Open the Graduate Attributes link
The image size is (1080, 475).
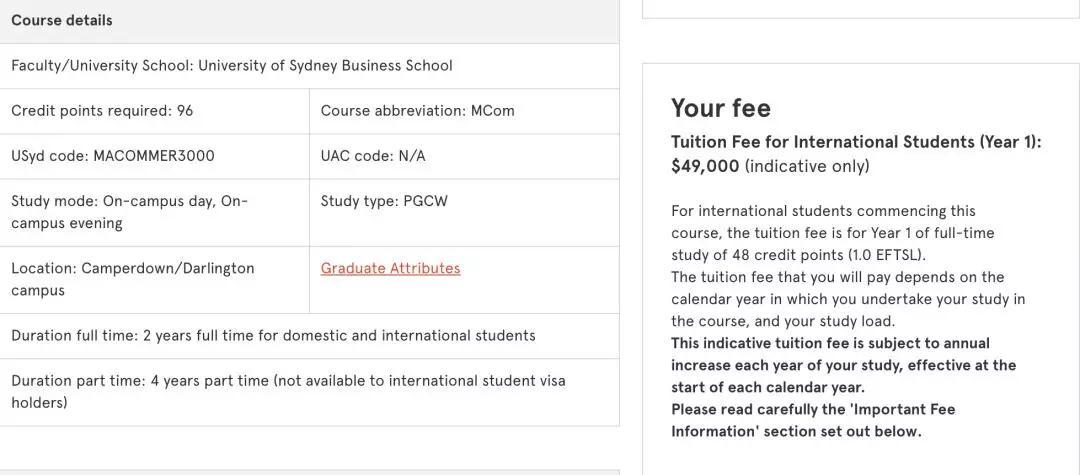[x=390, y=268]
